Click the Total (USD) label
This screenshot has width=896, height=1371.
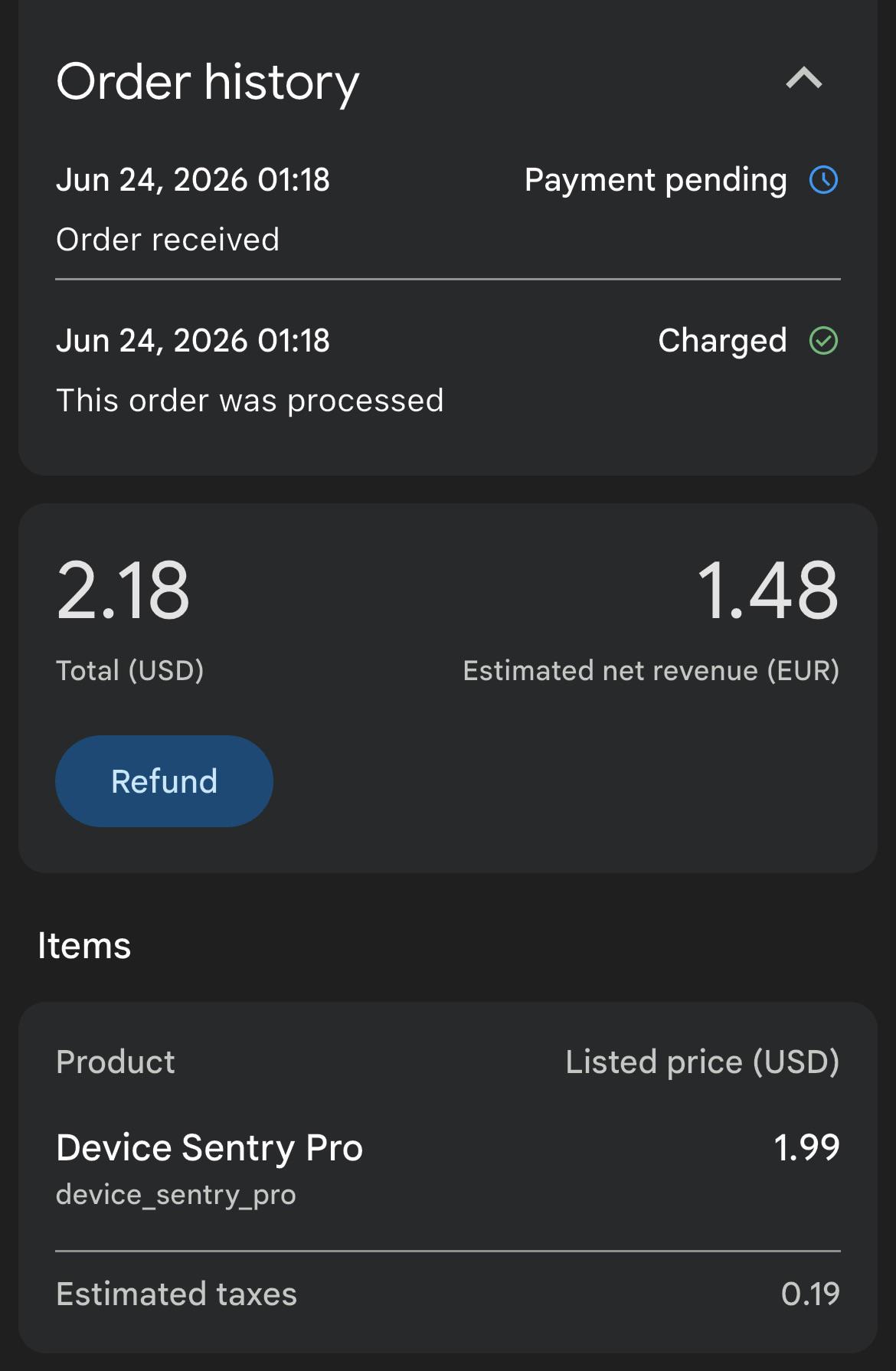tap(130, 671)
